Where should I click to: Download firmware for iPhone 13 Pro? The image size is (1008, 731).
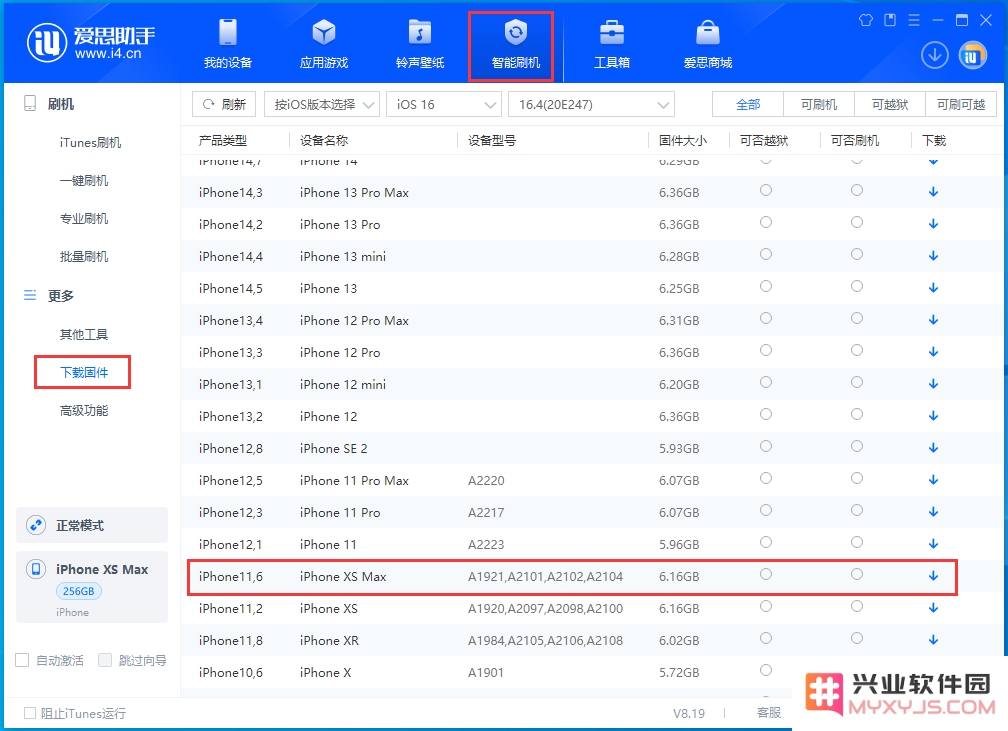(x=933, y=224)
